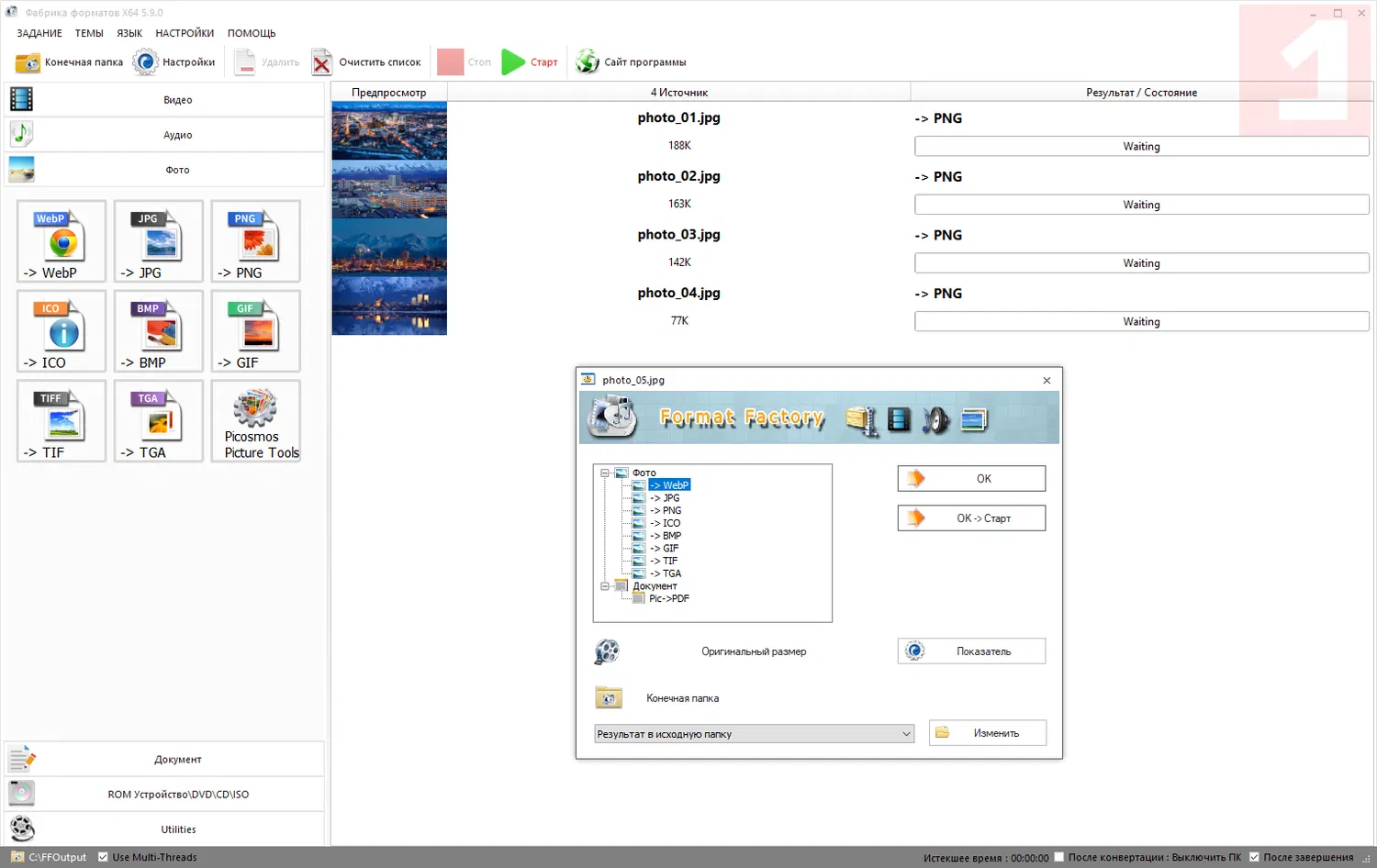
Task: Enable После конвертации: Выключить ПК checkbox
Action: tap(1059, 857)
